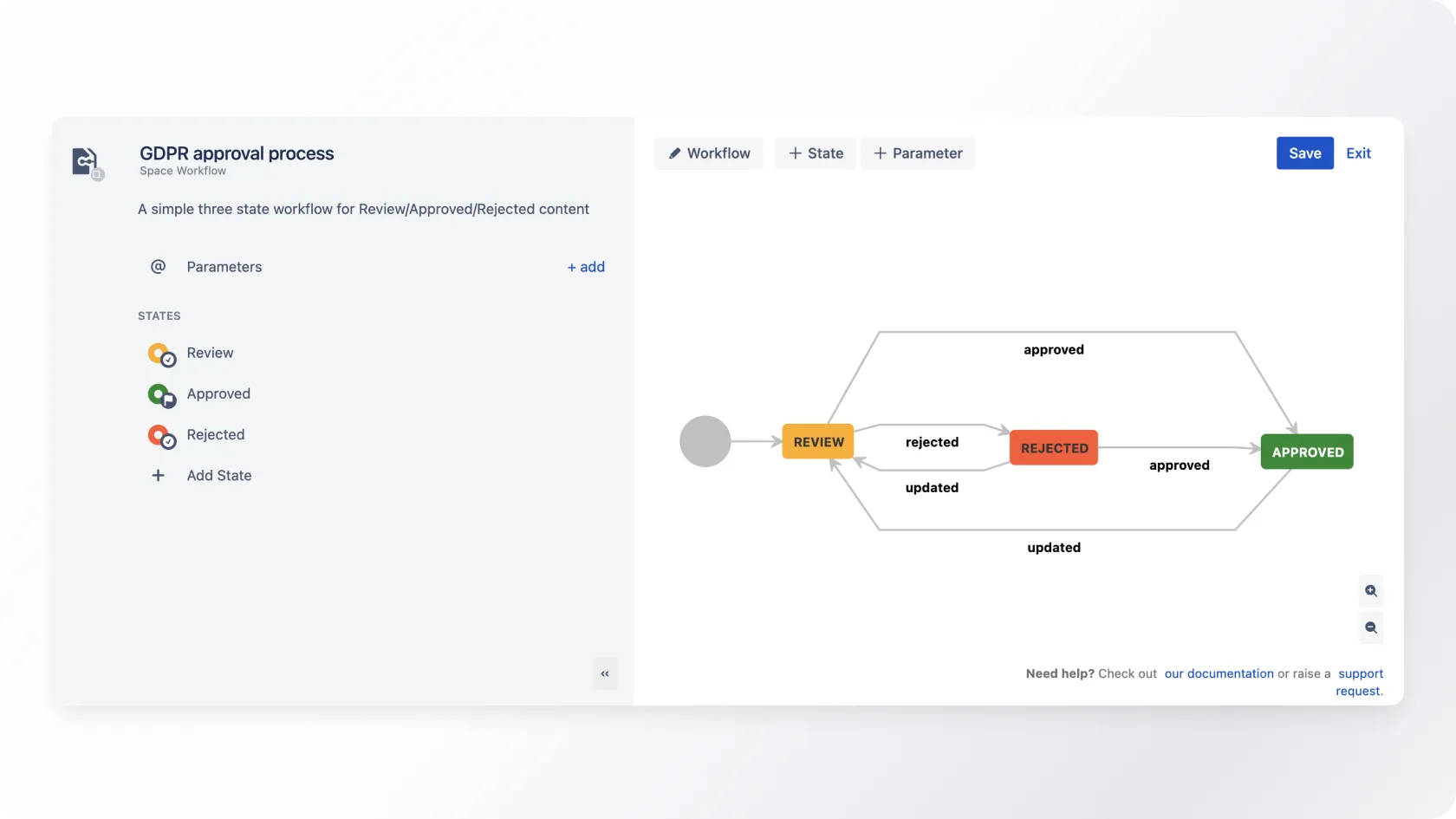Click the grey start circle node

click(705, 441)
